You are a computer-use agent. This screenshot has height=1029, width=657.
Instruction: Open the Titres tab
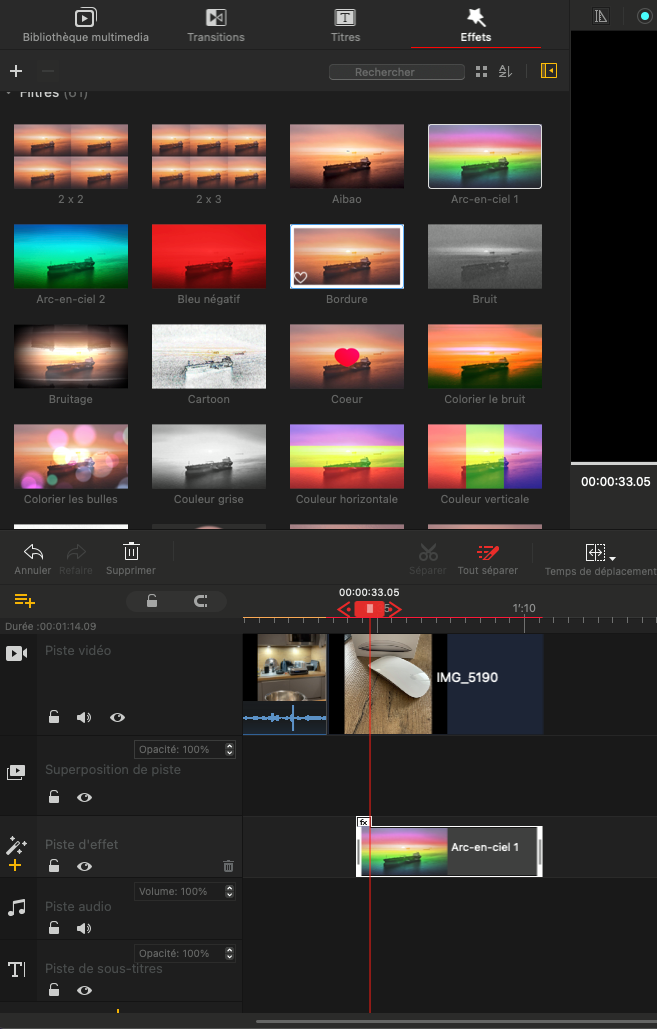345,26
